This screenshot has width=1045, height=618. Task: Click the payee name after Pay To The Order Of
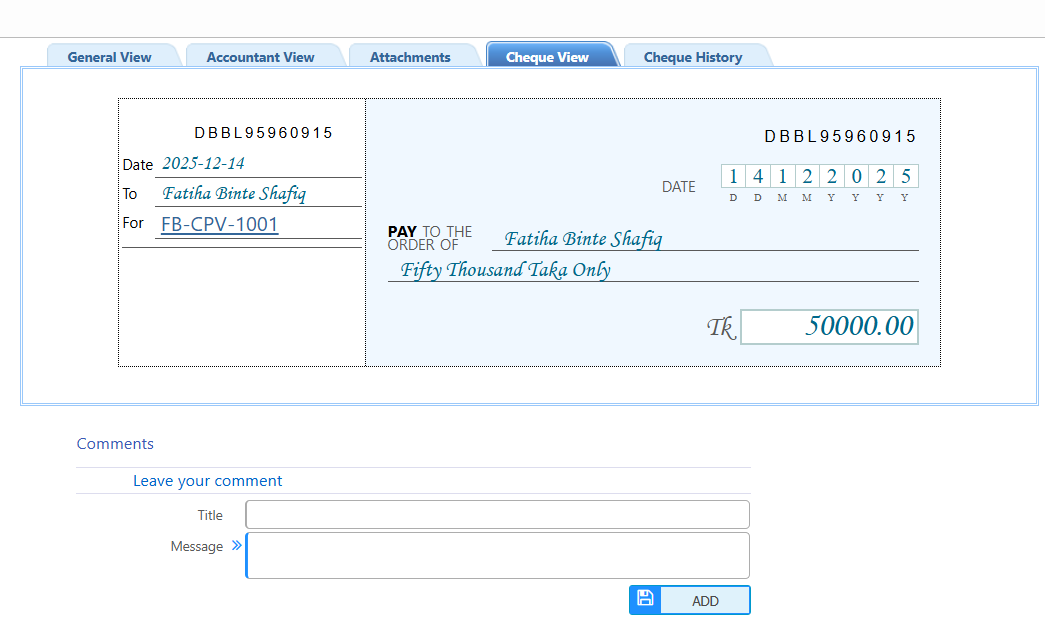[x=582, y=239]
